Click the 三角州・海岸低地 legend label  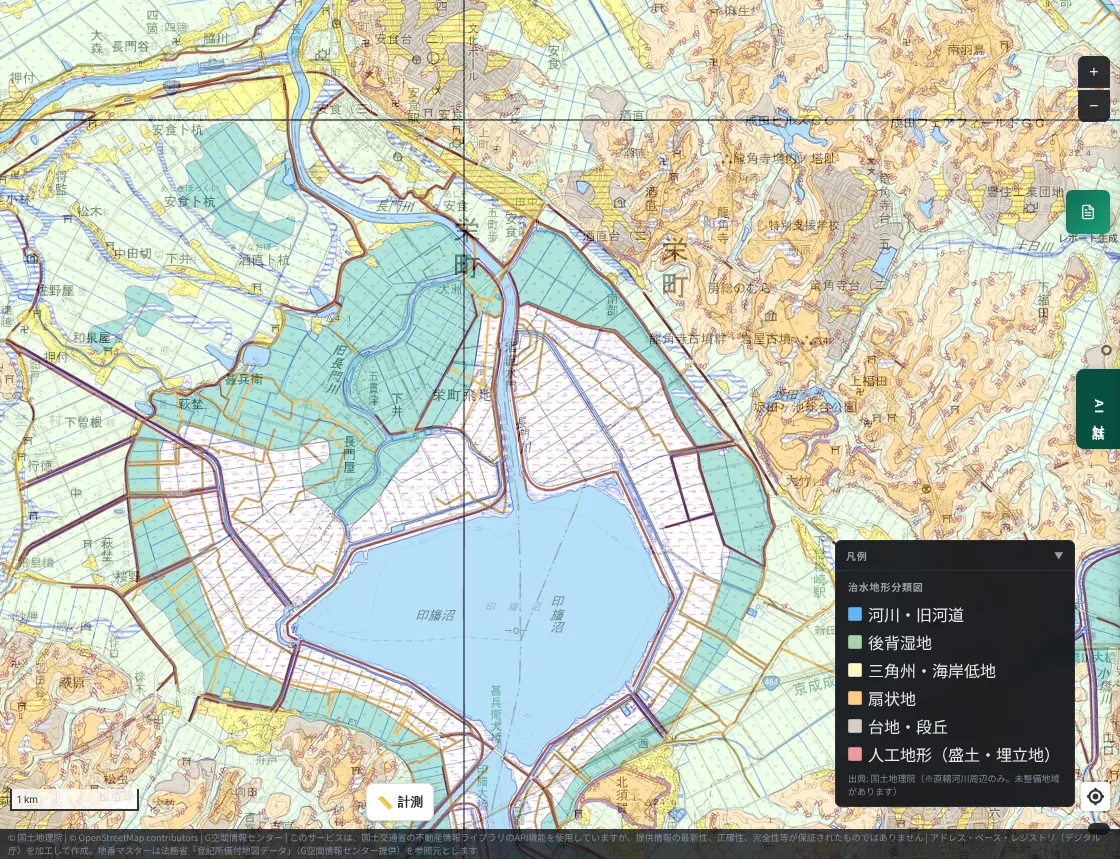tap(931, 670)
